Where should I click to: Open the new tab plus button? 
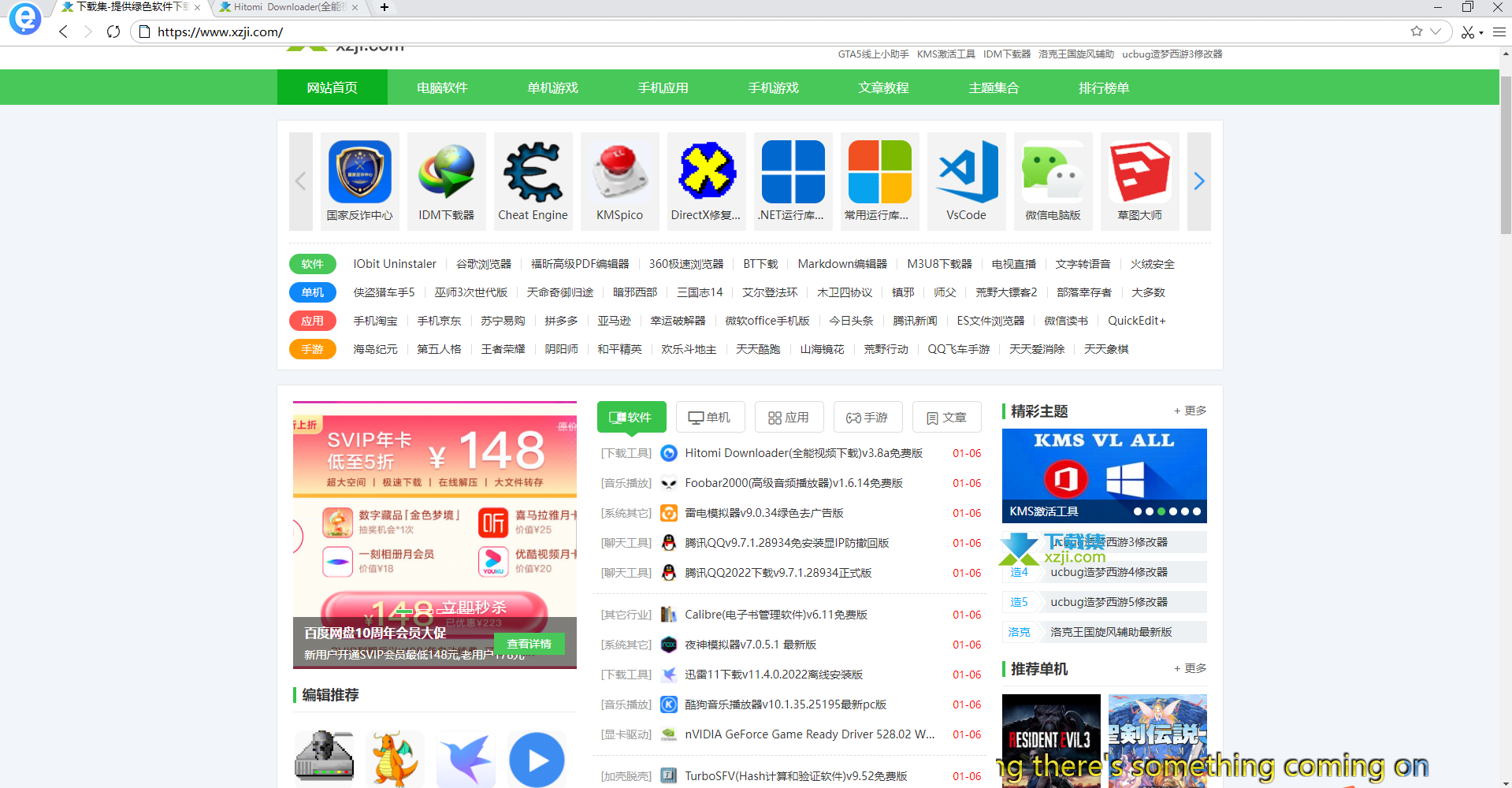pyautogui.click(x=385, y=7)
